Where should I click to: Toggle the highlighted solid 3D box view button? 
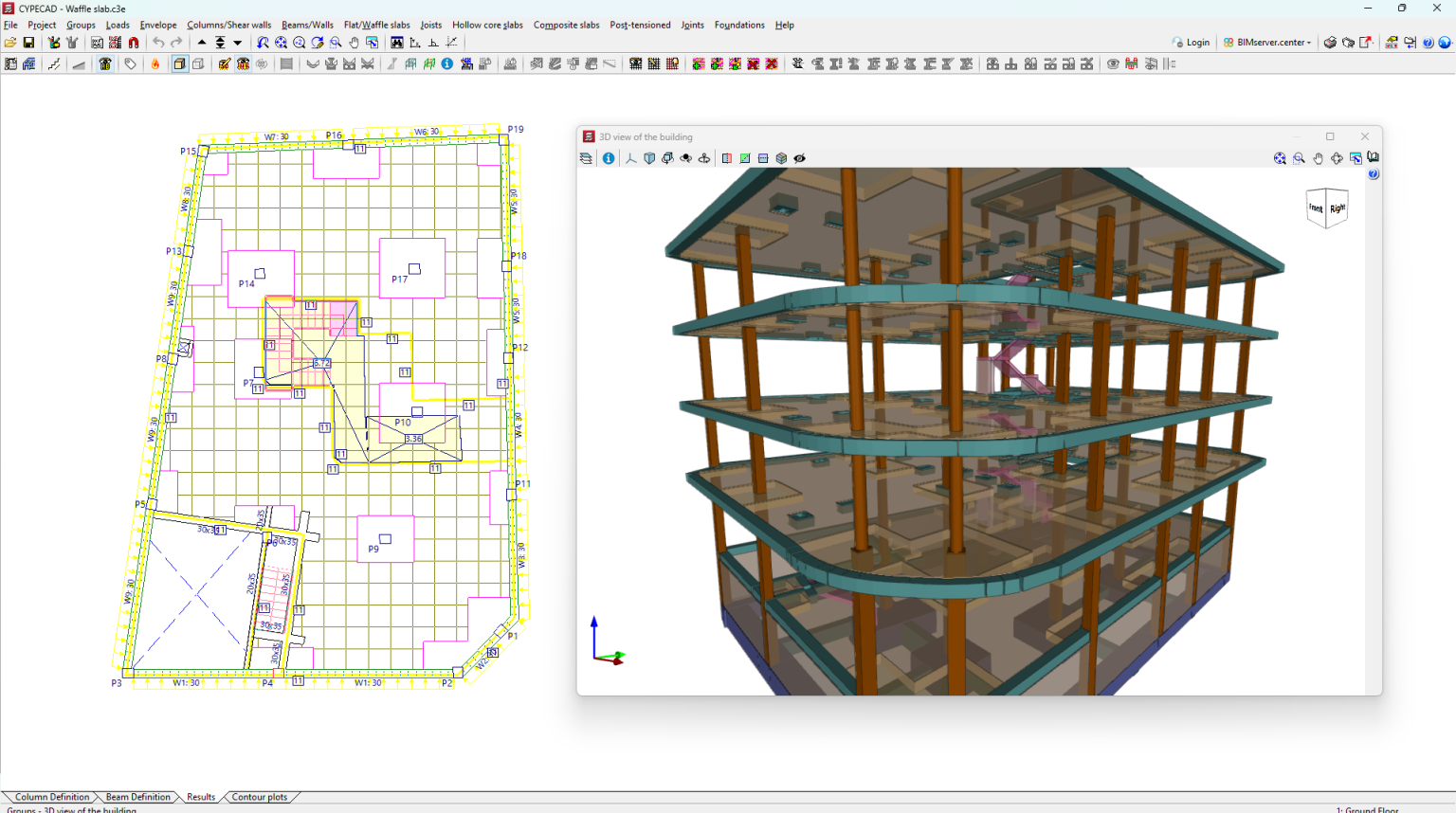click(179, 64)
